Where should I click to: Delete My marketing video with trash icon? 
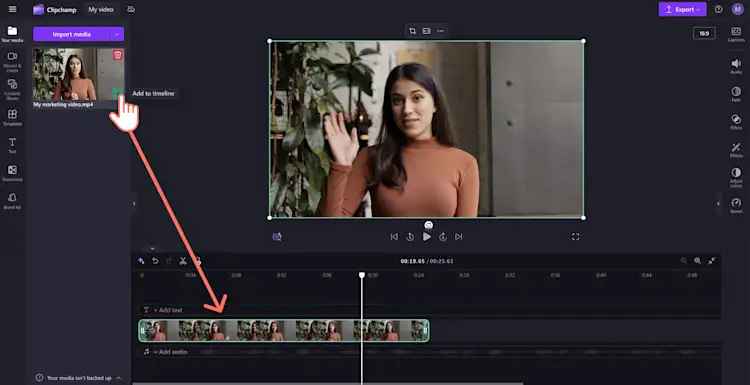coord(118,55)
